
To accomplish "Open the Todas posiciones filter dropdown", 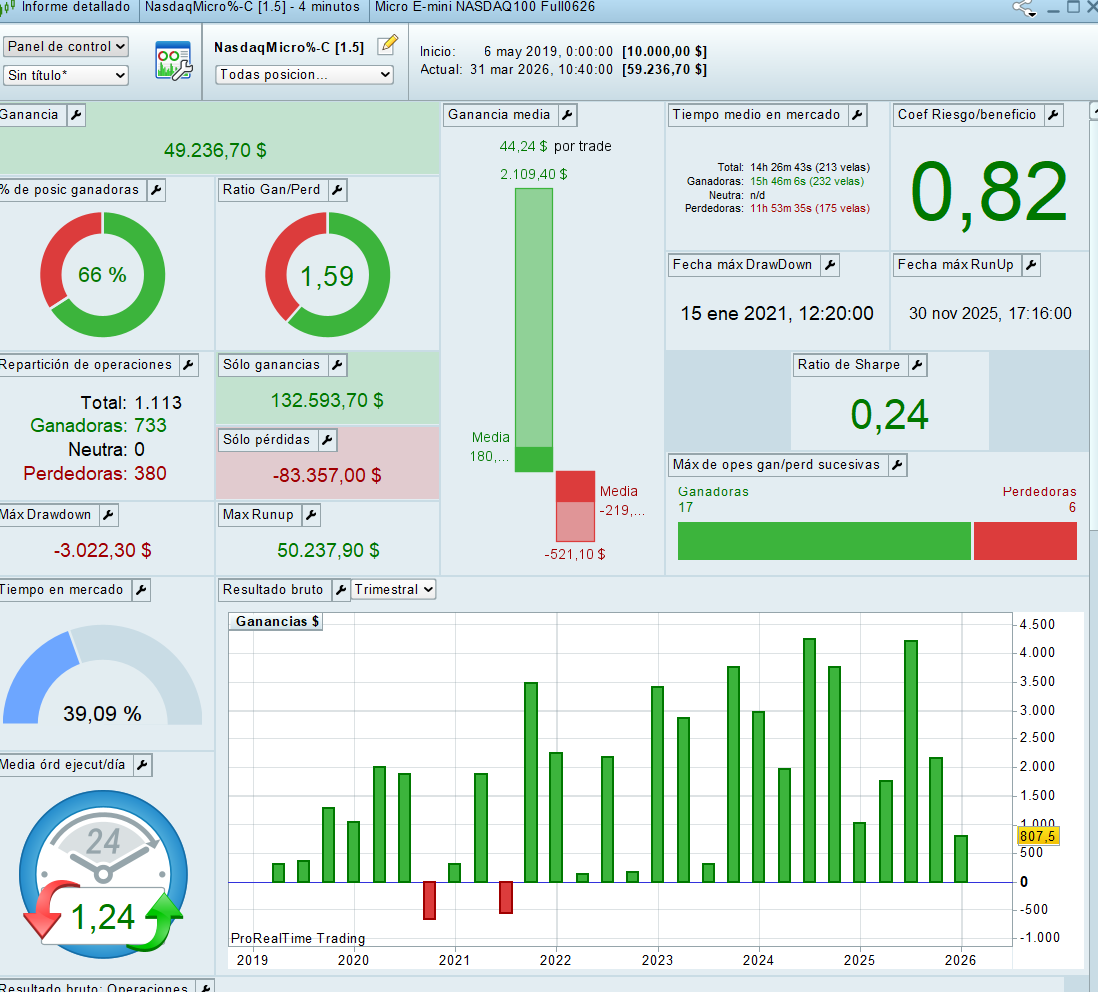I will [x=305, y=75].
